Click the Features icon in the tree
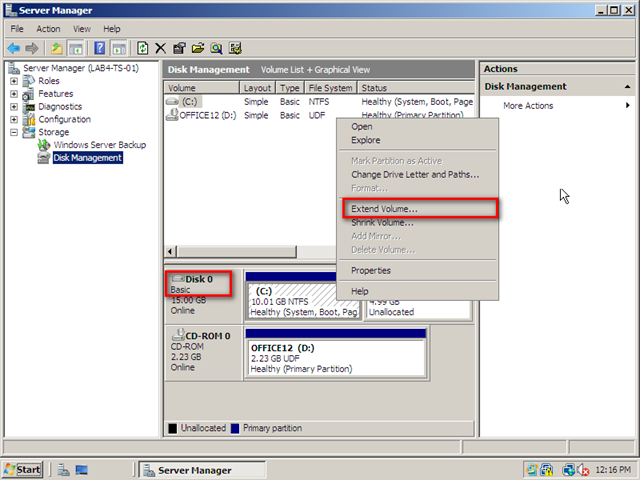 coord(29,94)
